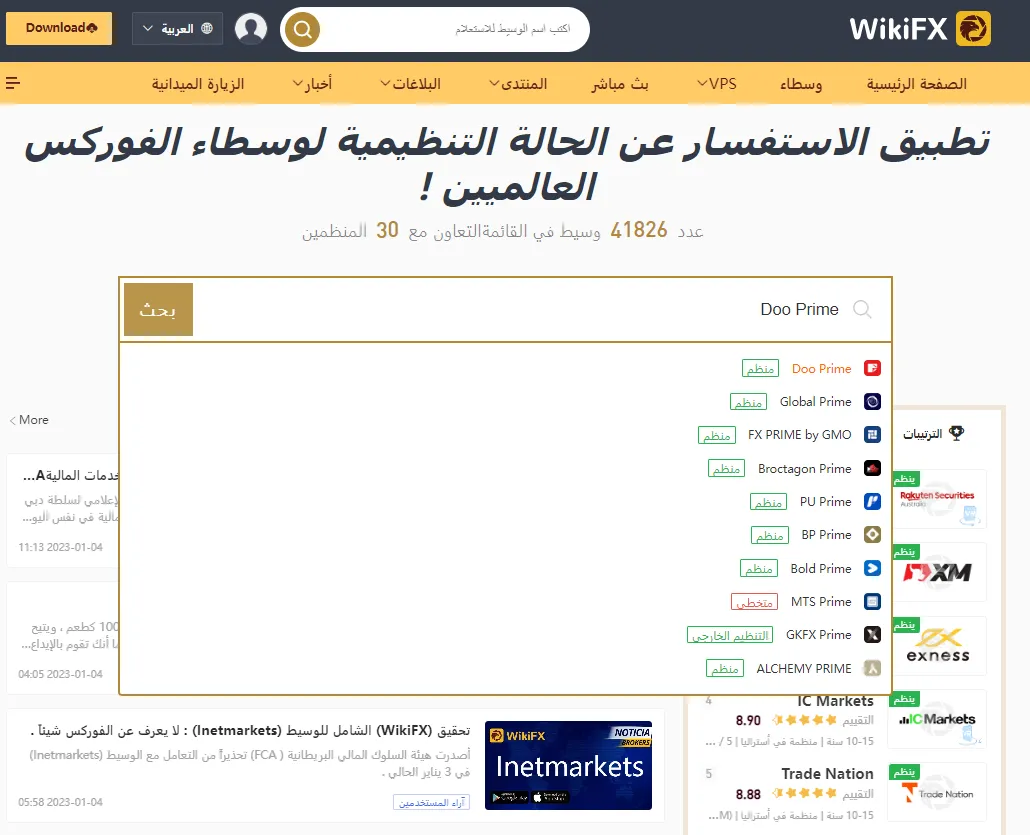The image size is (1030, 835).
Task: Click the red متخطى tag beside MTS Prime
Action: click(x=754, y=602)
